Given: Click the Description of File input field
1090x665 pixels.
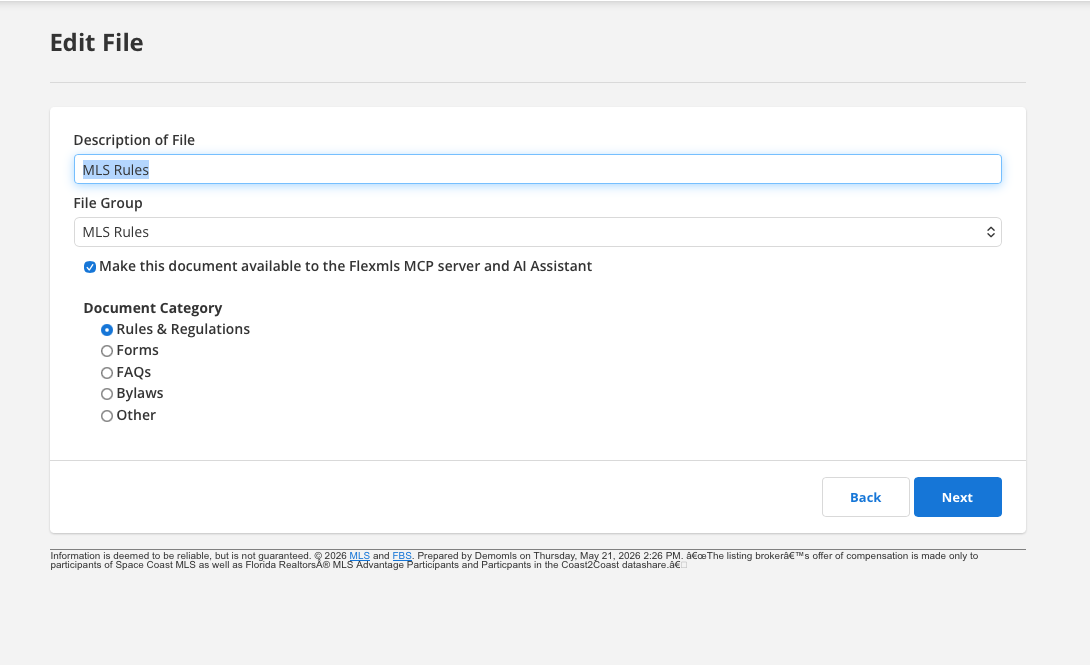Looking at the screenshot, I should tap(537, 170).
